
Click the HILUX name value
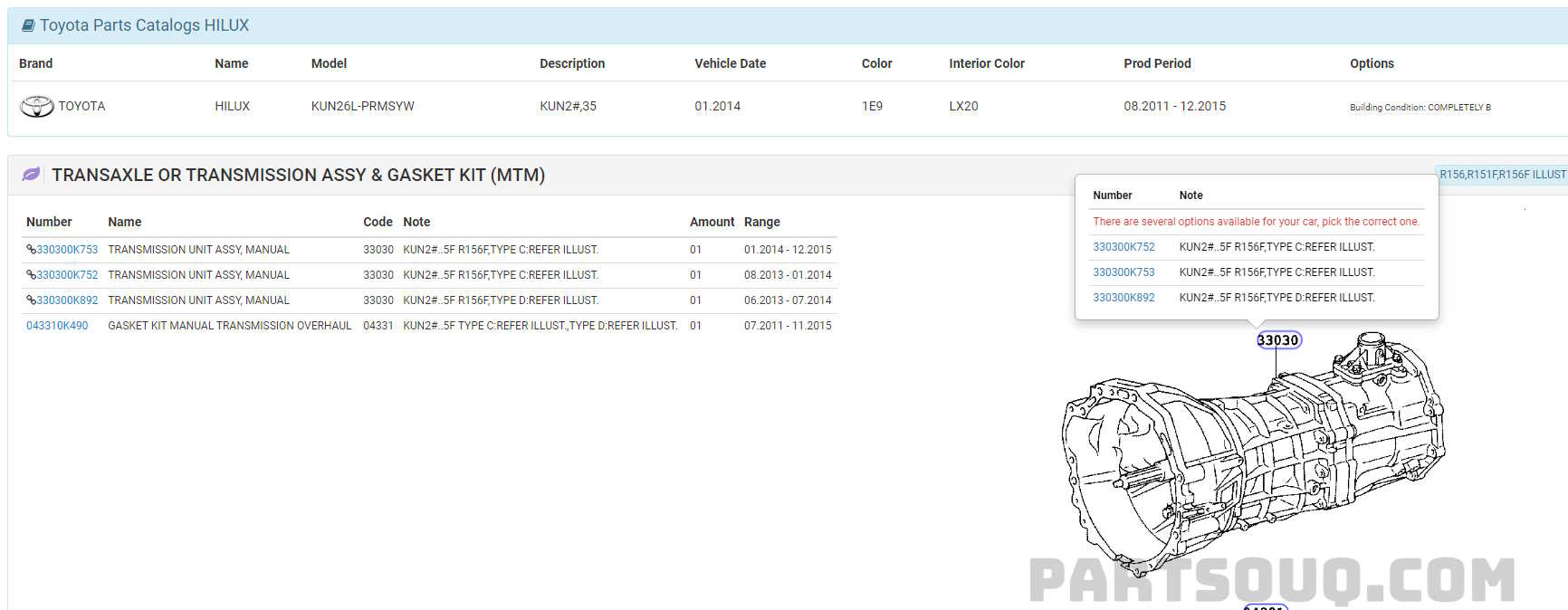(x=232, y=106)
